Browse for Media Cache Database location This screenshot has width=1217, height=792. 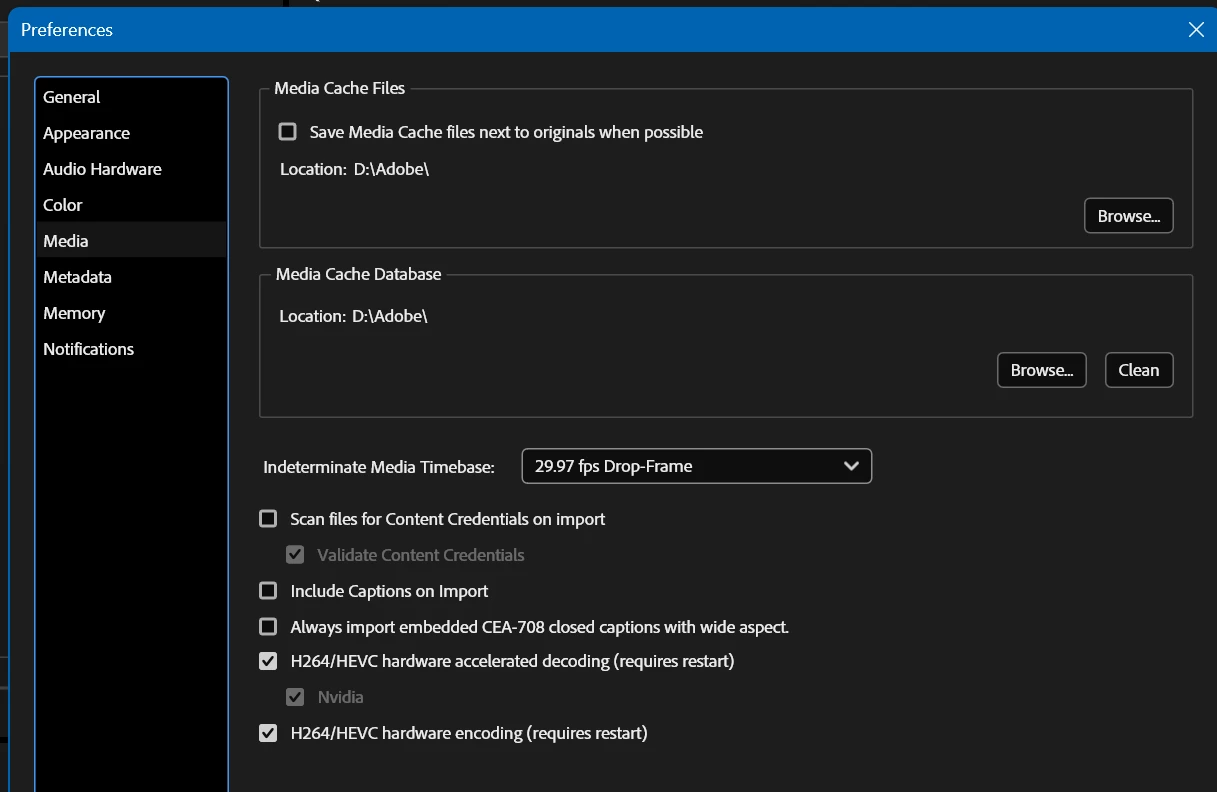click(1041, 370)
